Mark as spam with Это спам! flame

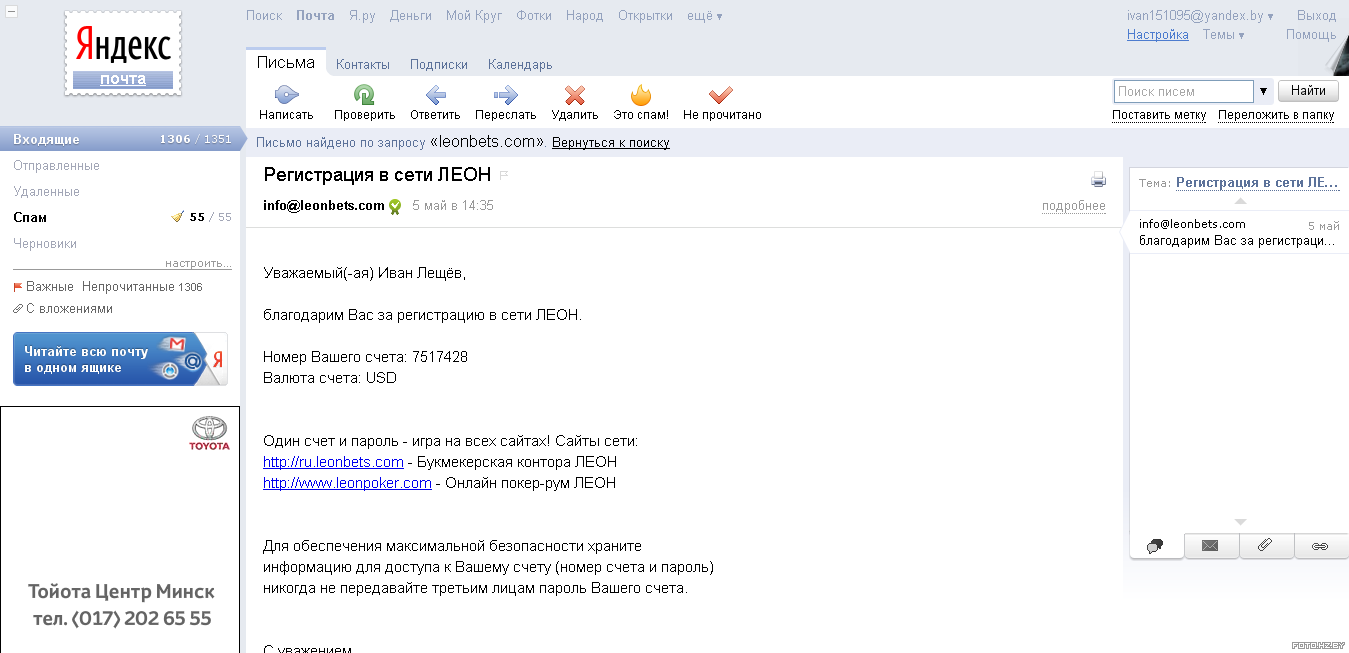pos(641,95)
